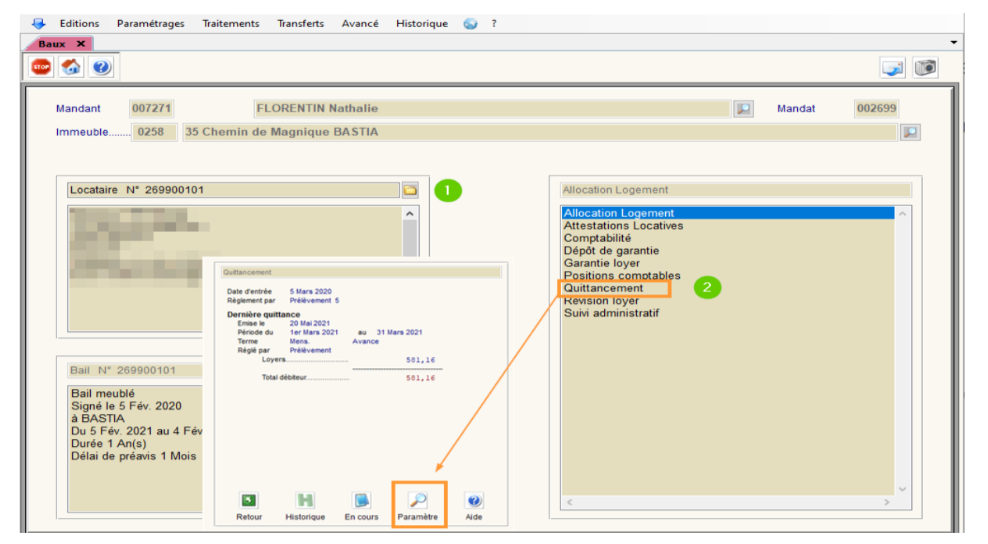Select Dépôt de garantie list entry
Viewport: 988px width, 544px height.
click(611, 251)
